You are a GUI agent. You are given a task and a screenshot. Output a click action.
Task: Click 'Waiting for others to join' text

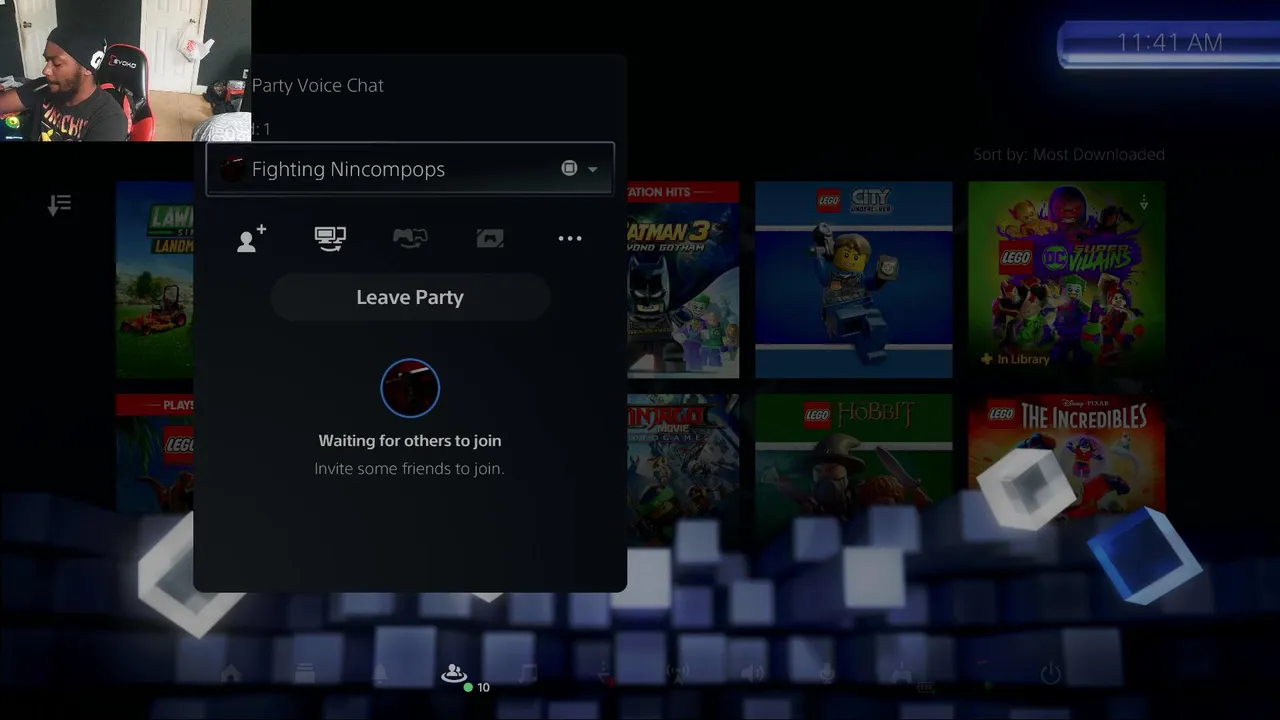point(410,440)
